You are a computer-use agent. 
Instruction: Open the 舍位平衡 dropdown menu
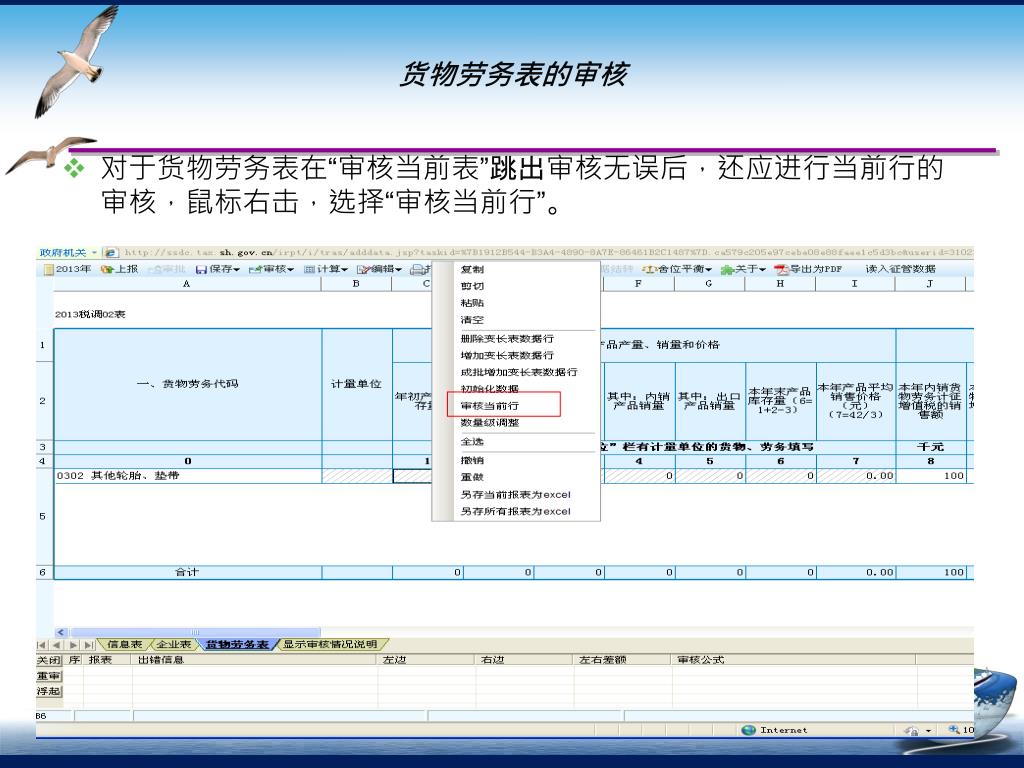[677, 269]
